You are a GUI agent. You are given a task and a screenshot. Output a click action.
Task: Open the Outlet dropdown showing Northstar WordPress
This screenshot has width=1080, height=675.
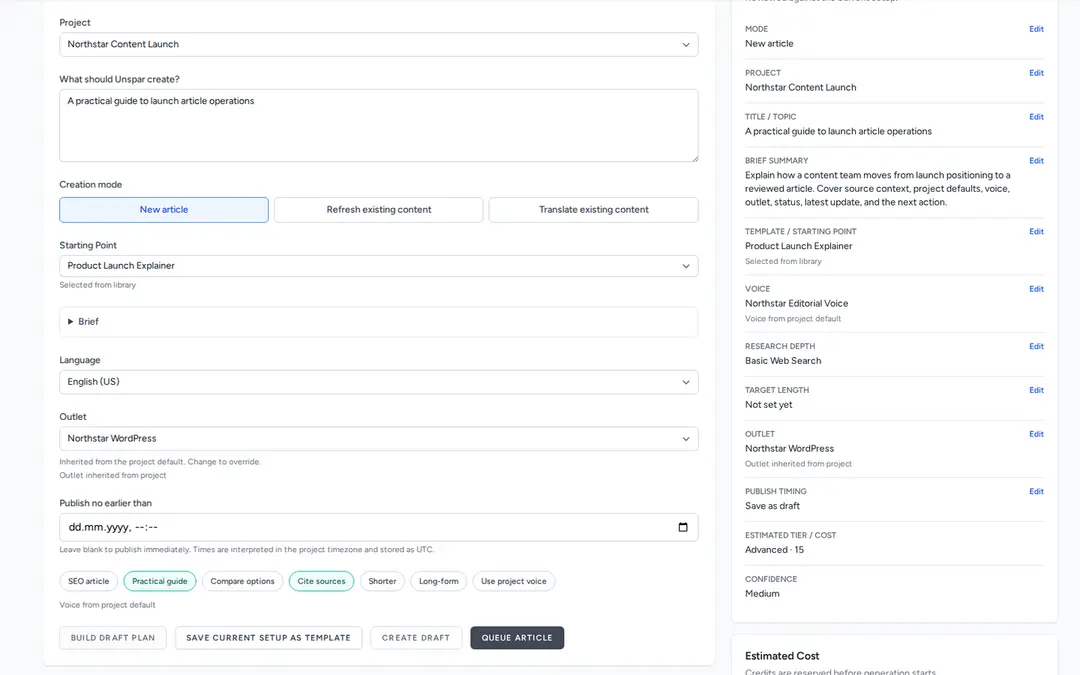pos(378,438)
